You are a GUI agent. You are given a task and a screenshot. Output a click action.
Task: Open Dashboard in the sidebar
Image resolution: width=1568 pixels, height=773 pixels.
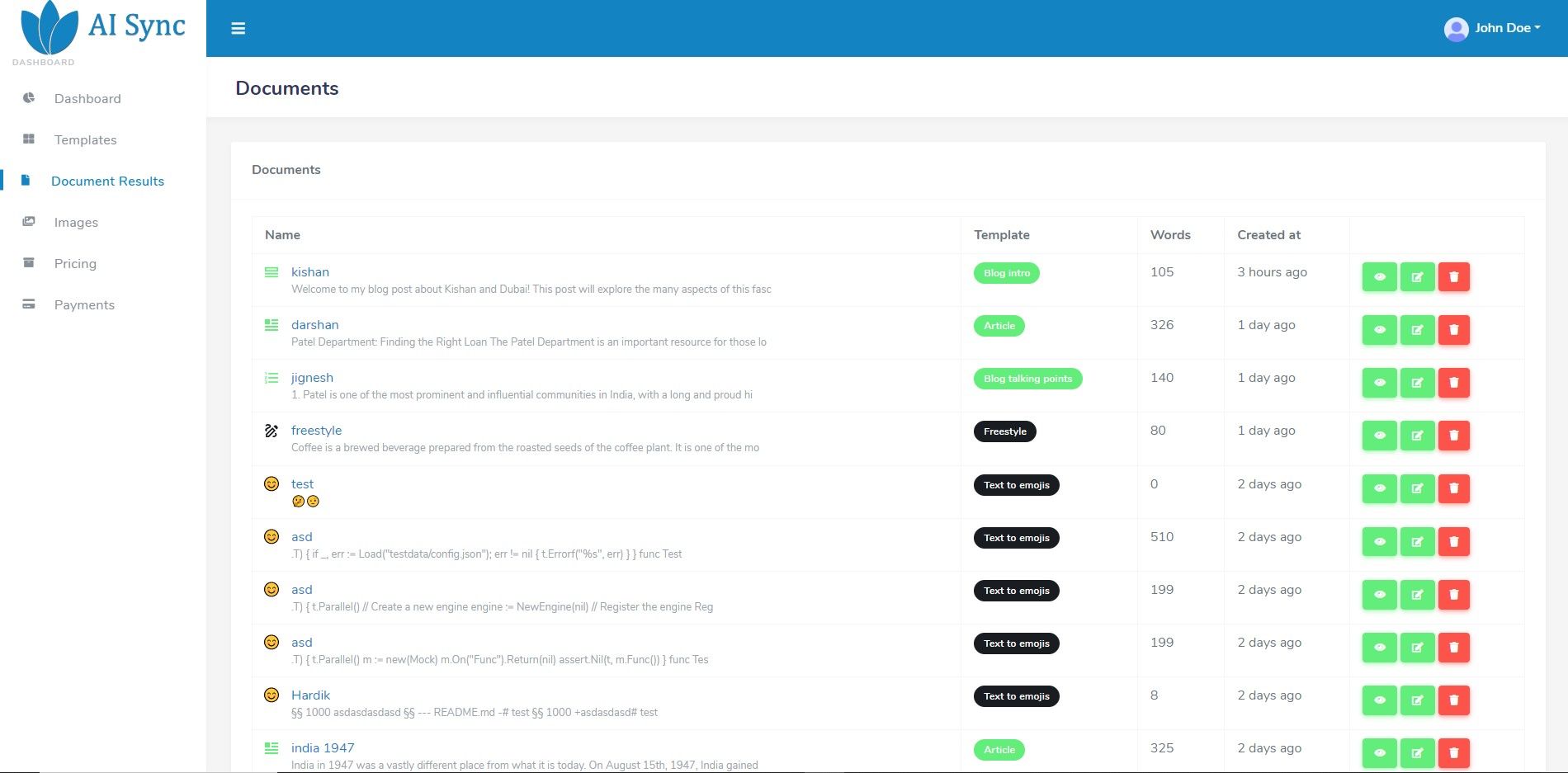click(87, 99)
